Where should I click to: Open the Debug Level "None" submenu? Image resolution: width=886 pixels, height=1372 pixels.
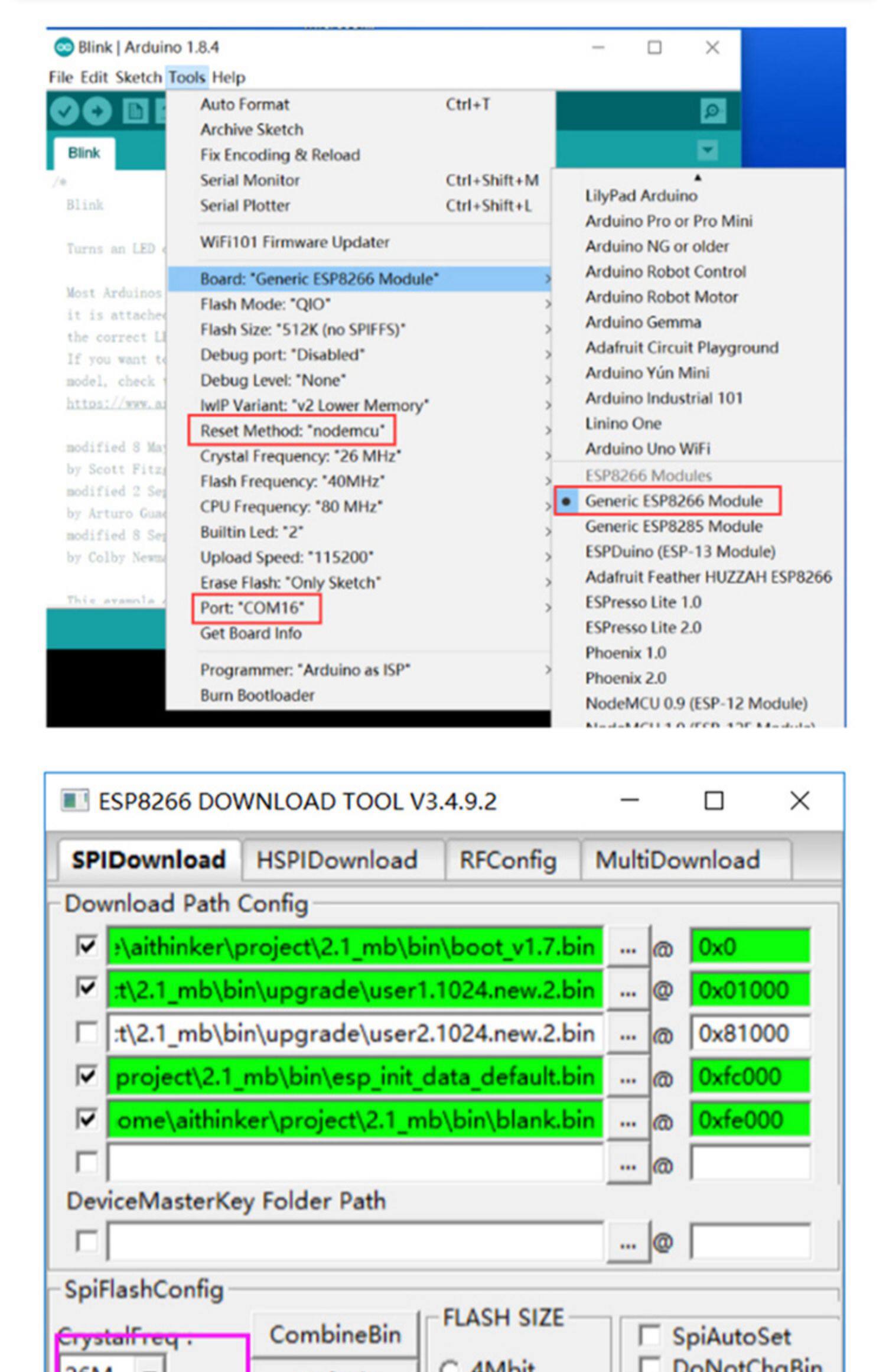[360, 380]
